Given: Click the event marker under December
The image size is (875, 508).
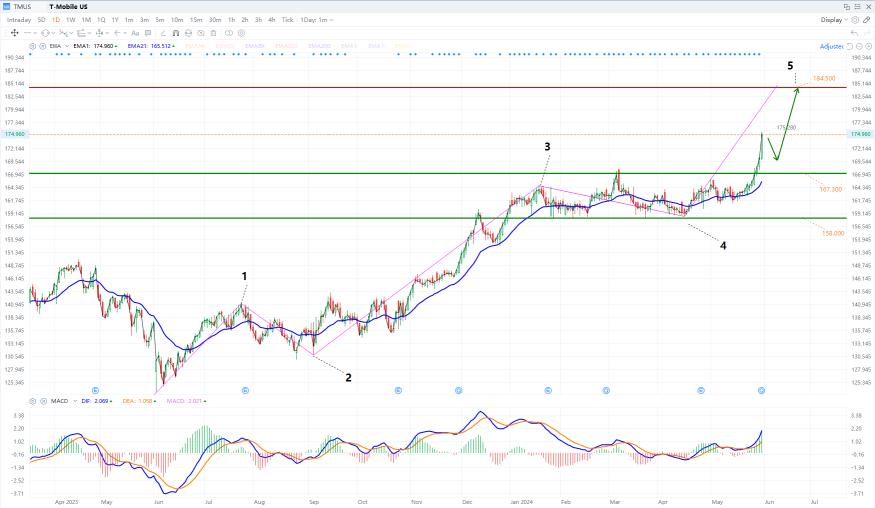Looking at the screenshot, I should [x=459, y=391].
